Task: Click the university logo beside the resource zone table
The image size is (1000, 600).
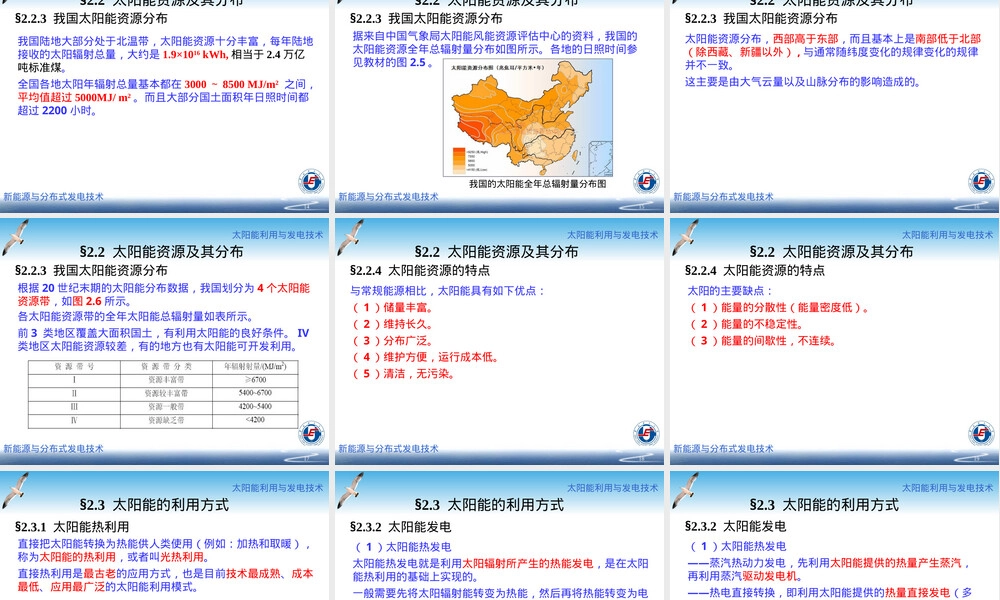Action: [x=311, y=434]
